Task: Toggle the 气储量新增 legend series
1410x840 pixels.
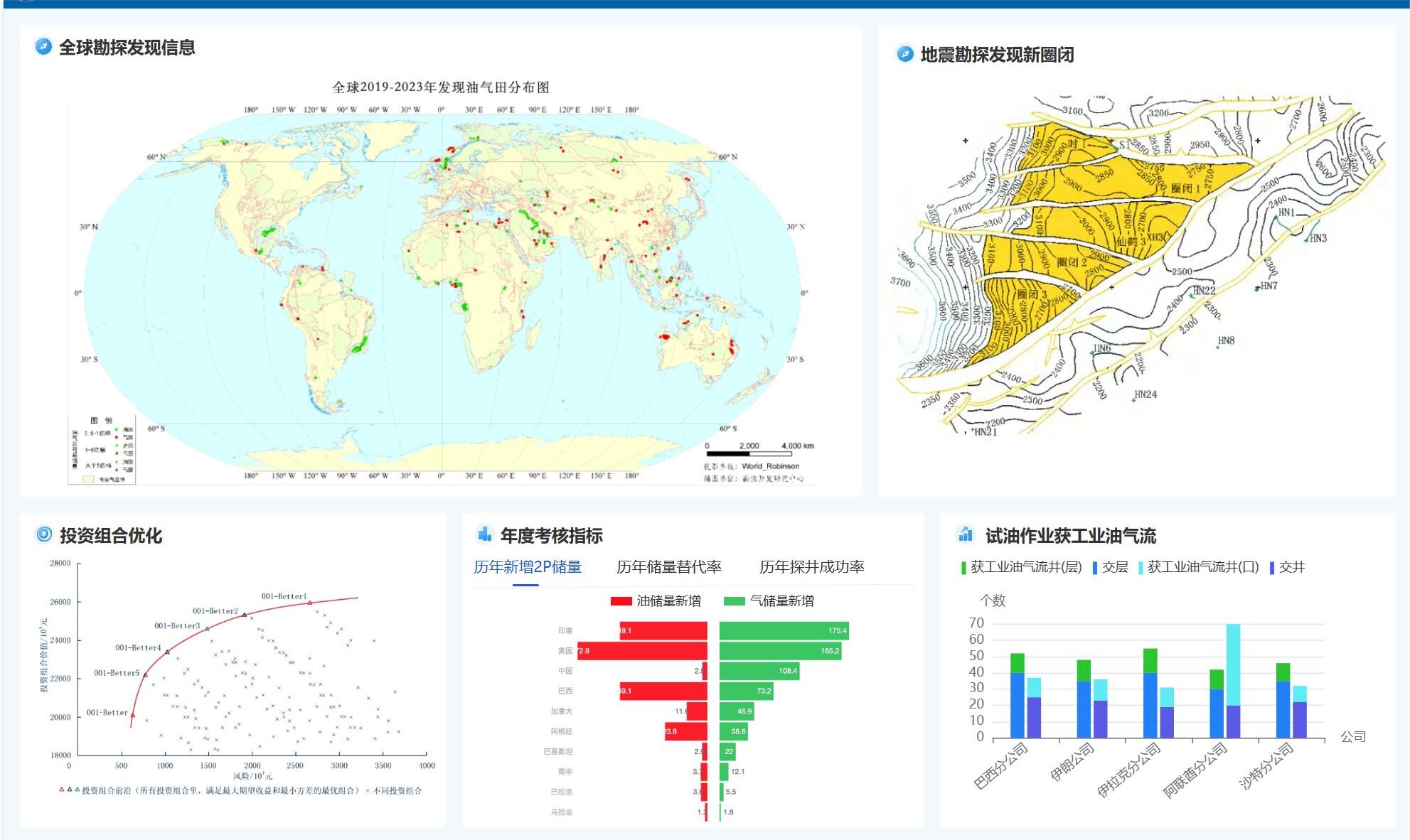Action: click(x=769, y=601)
